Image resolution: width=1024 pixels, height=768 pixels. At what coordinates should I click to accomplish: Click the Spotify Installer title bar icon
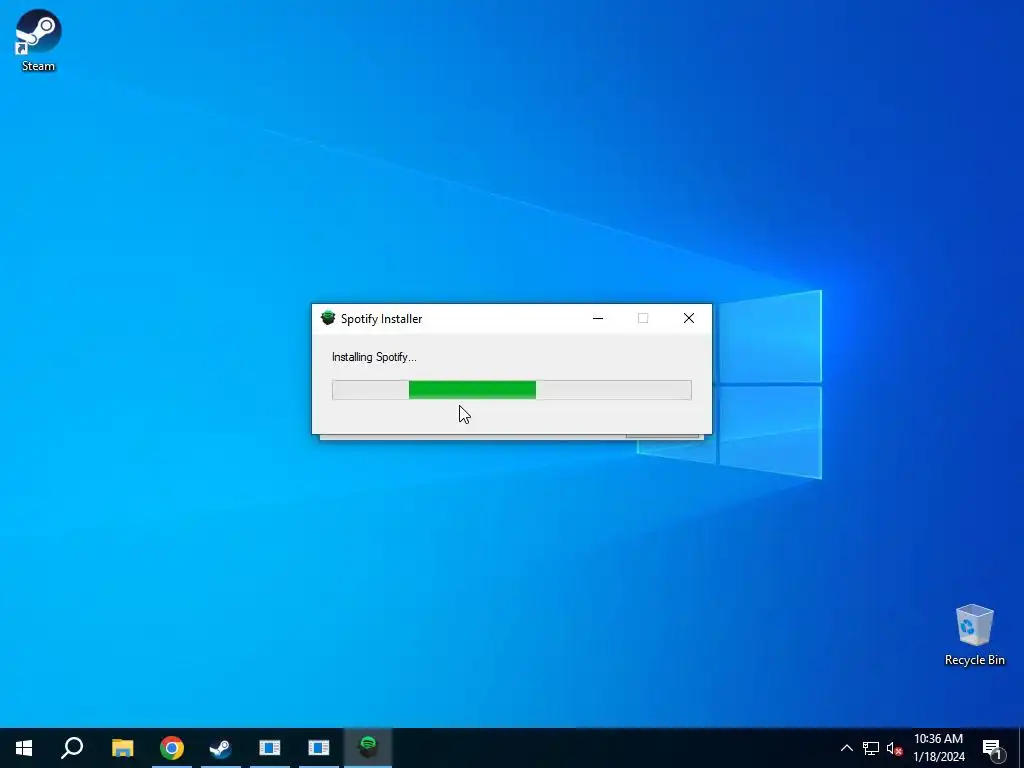(328, 318)
